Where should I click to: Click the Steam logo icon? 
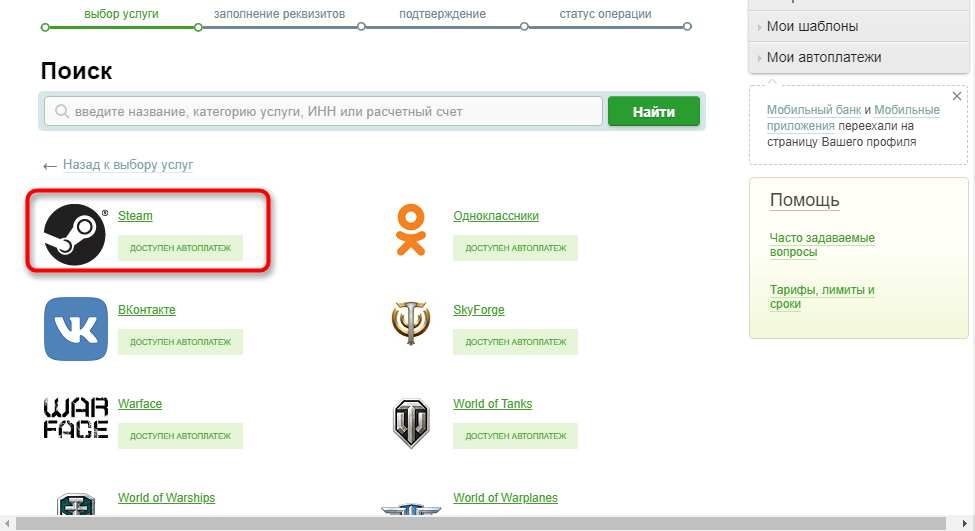75,234
